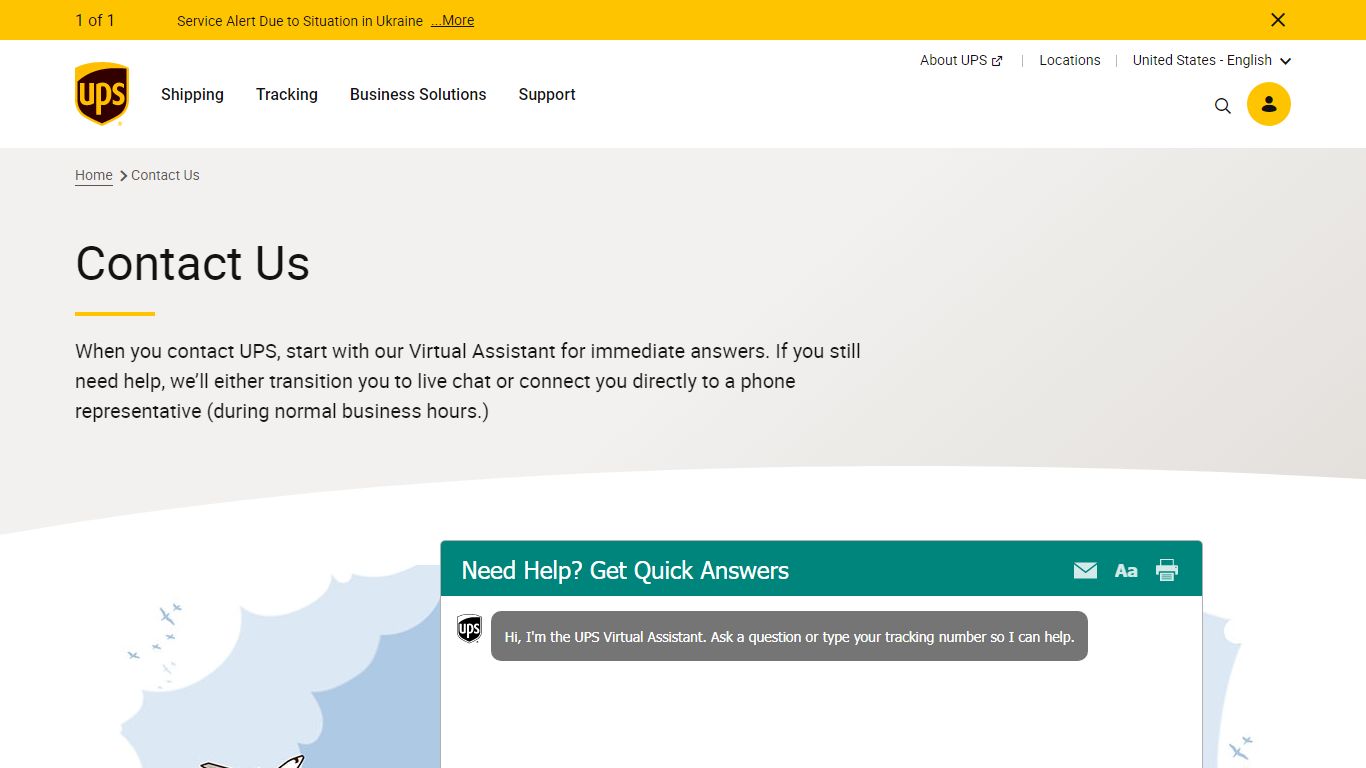Click the introductory Virtual Assistant paragraph

[x=468, y=381]
